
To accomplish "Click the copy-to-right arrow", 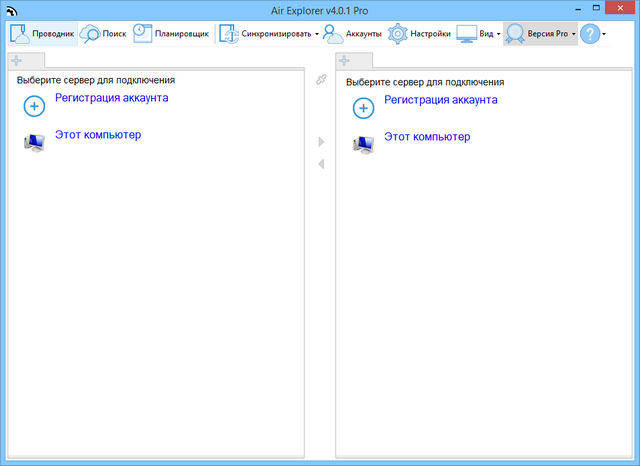I will 321,142.
